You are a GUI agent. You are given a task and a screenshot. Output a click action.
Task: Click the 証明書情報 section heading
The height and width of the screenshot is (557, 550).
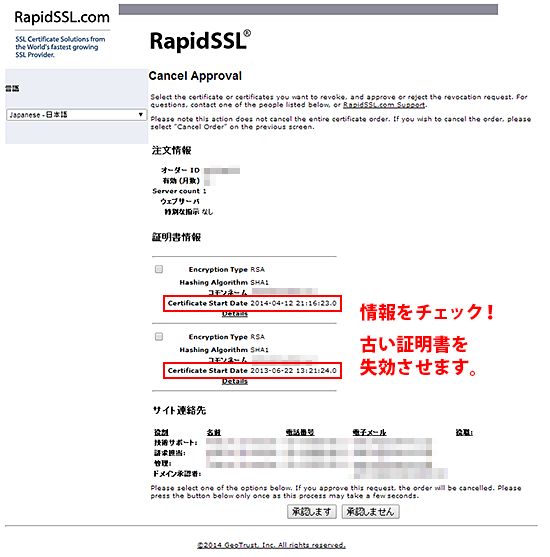point(177,237)
